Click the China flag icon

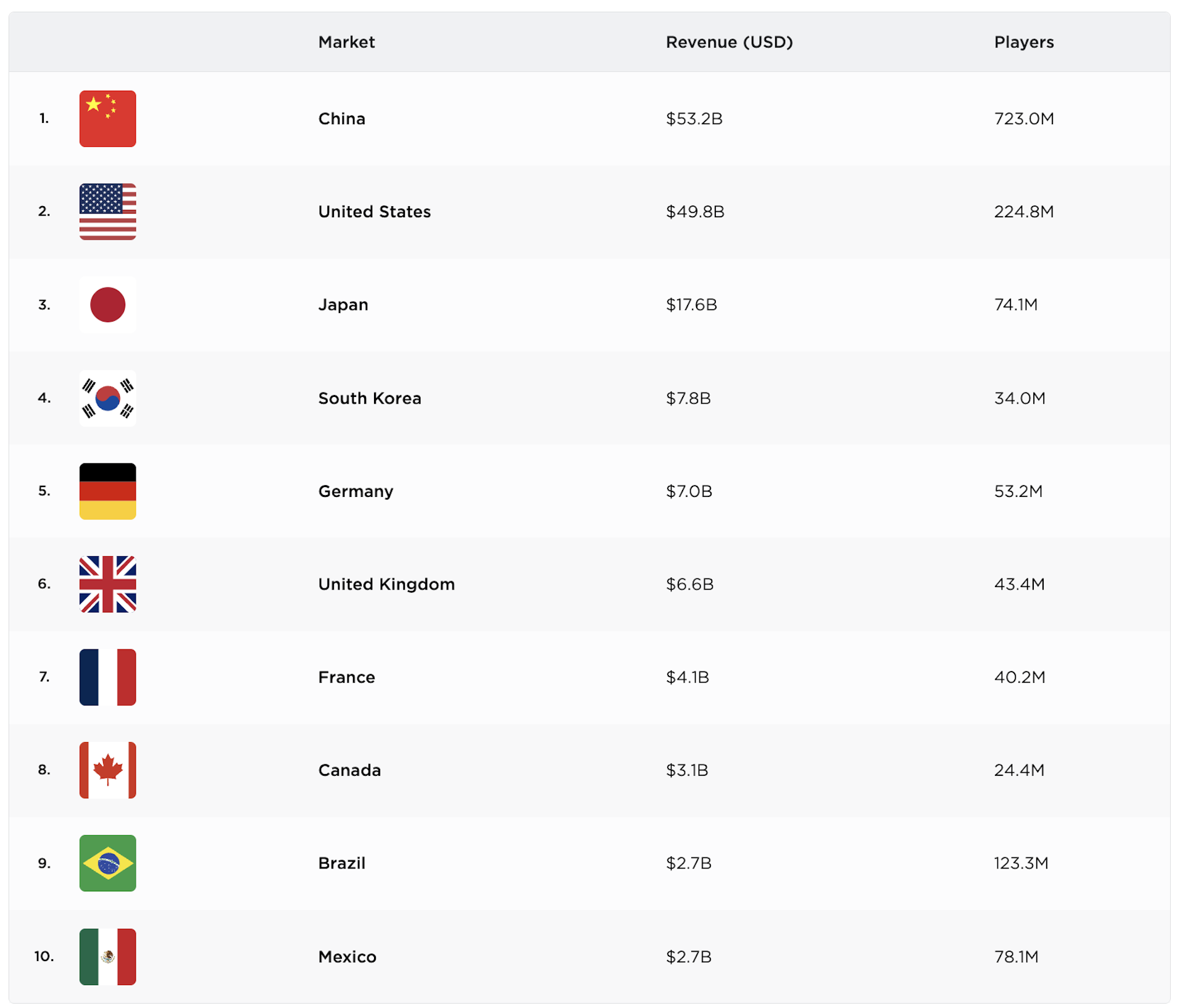pyautogui.click(x=107, y=119)
